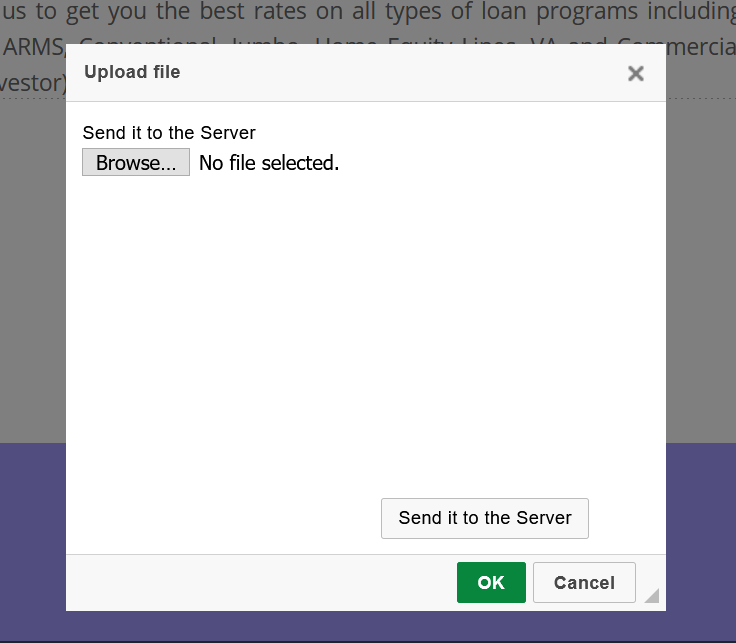
Task: Click the Browse... file button
Action: (136, 163)
